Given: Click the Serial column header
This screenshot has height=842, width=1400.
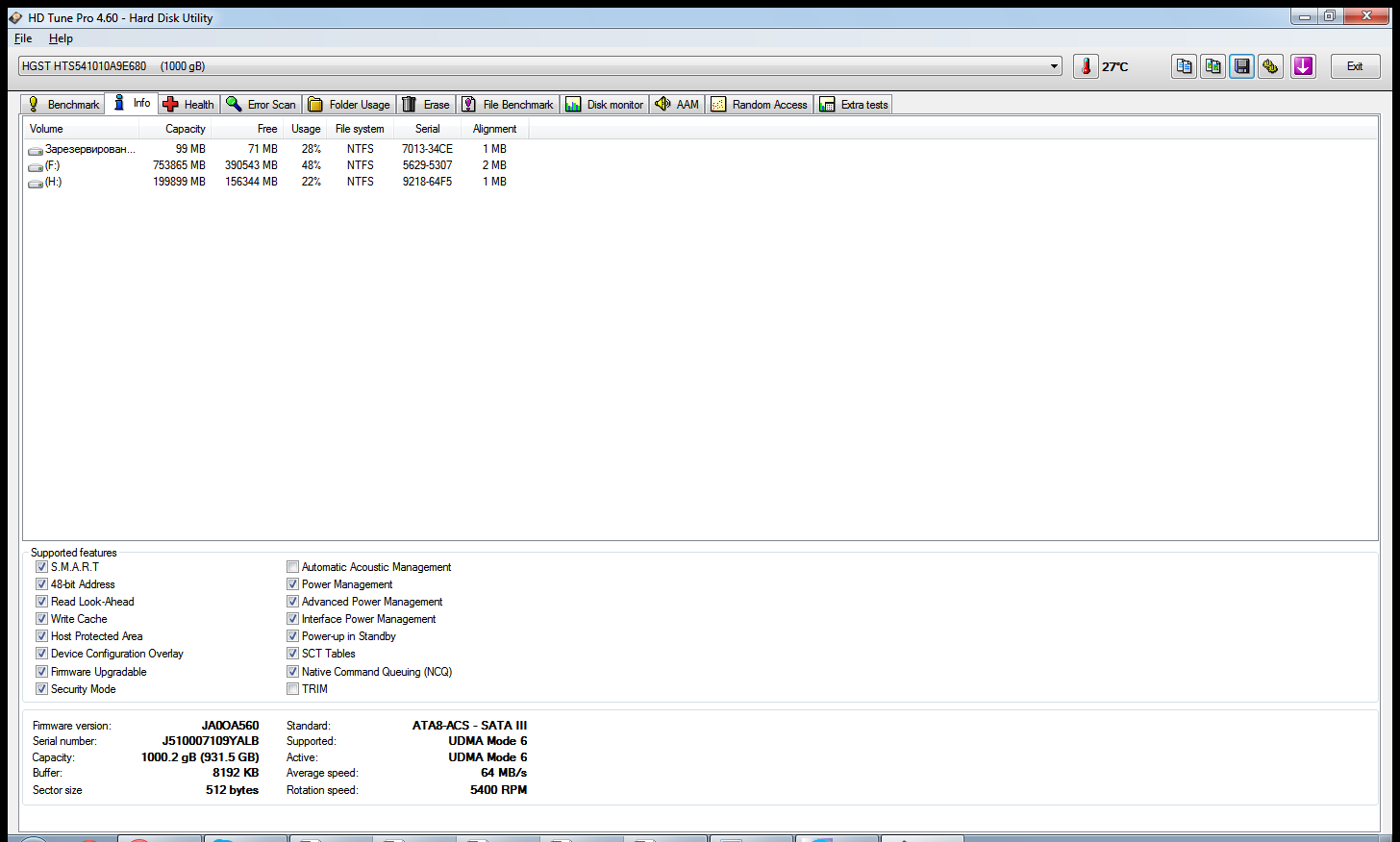Looking at the screenshot, I should [x=428, y=129].
